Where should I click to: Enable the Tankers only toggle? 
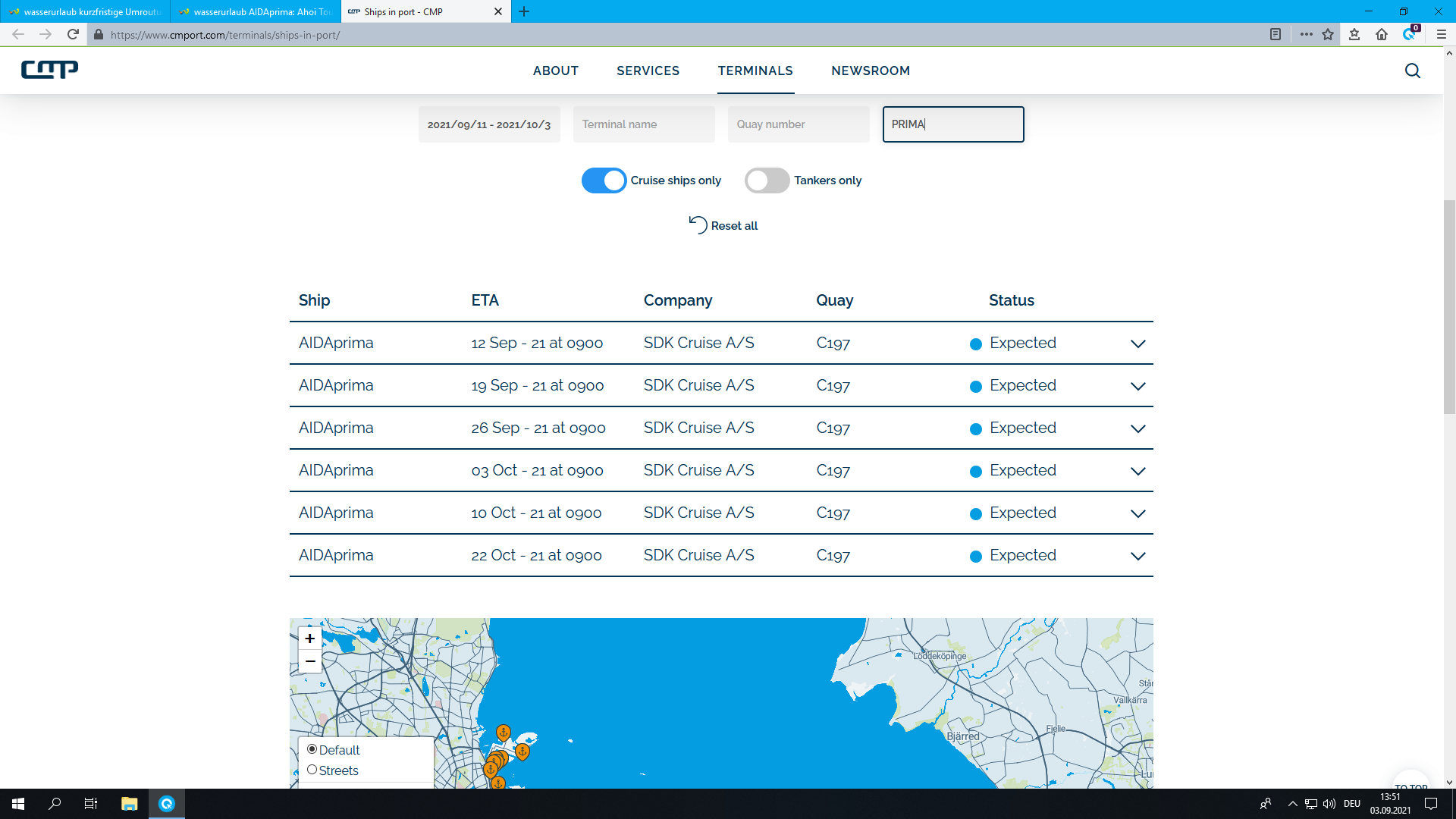(x=767, y=180)
